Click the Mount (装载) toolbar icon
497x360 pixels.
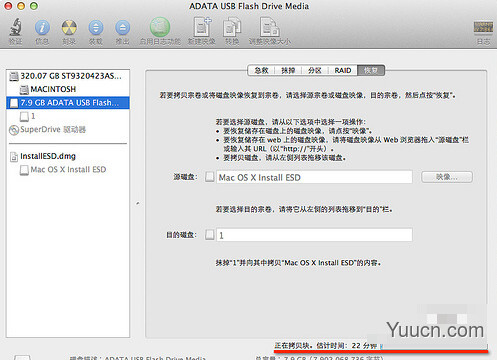pyautogui.click(x=96, y=27)
